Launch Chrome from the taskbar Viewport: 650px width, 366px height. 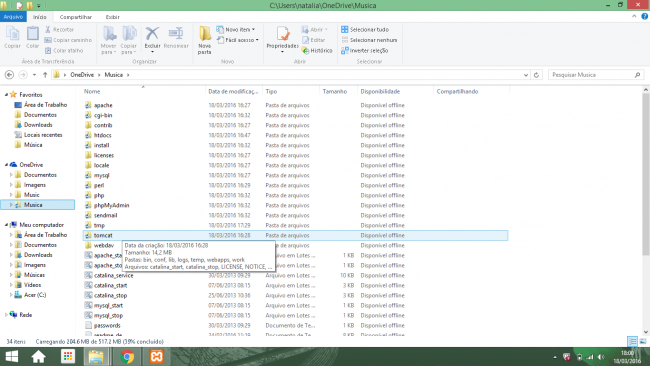tap(127, 356)
